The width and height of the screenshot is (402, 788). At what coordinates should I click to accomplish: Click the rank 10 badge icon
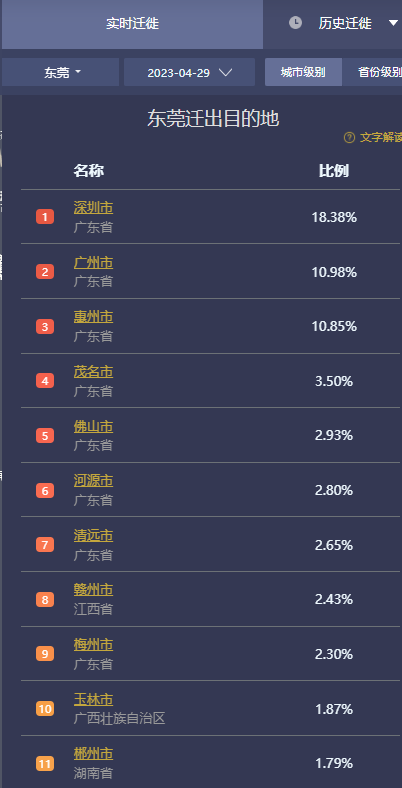coord(45,709)
